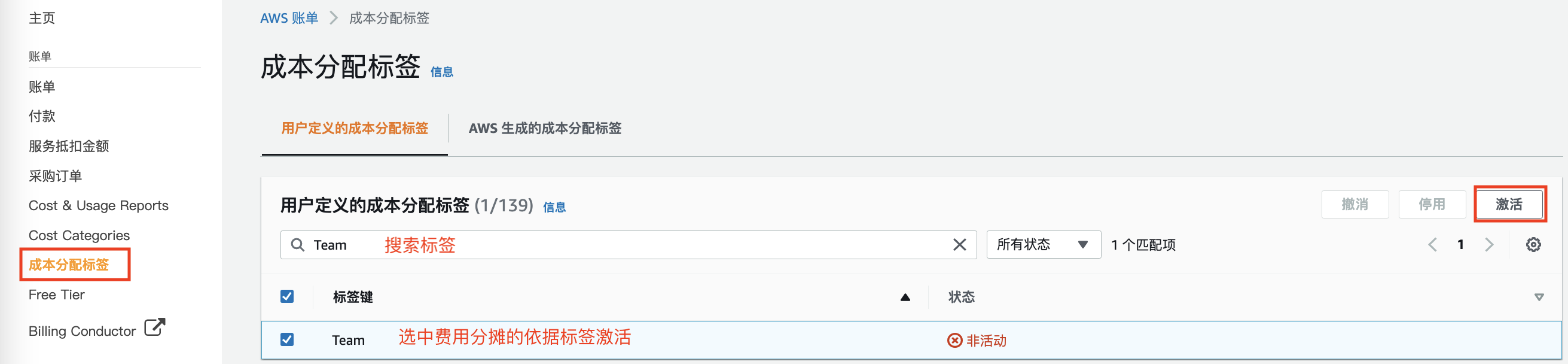Click the previous page chevron arrow

click(1432, 244)
